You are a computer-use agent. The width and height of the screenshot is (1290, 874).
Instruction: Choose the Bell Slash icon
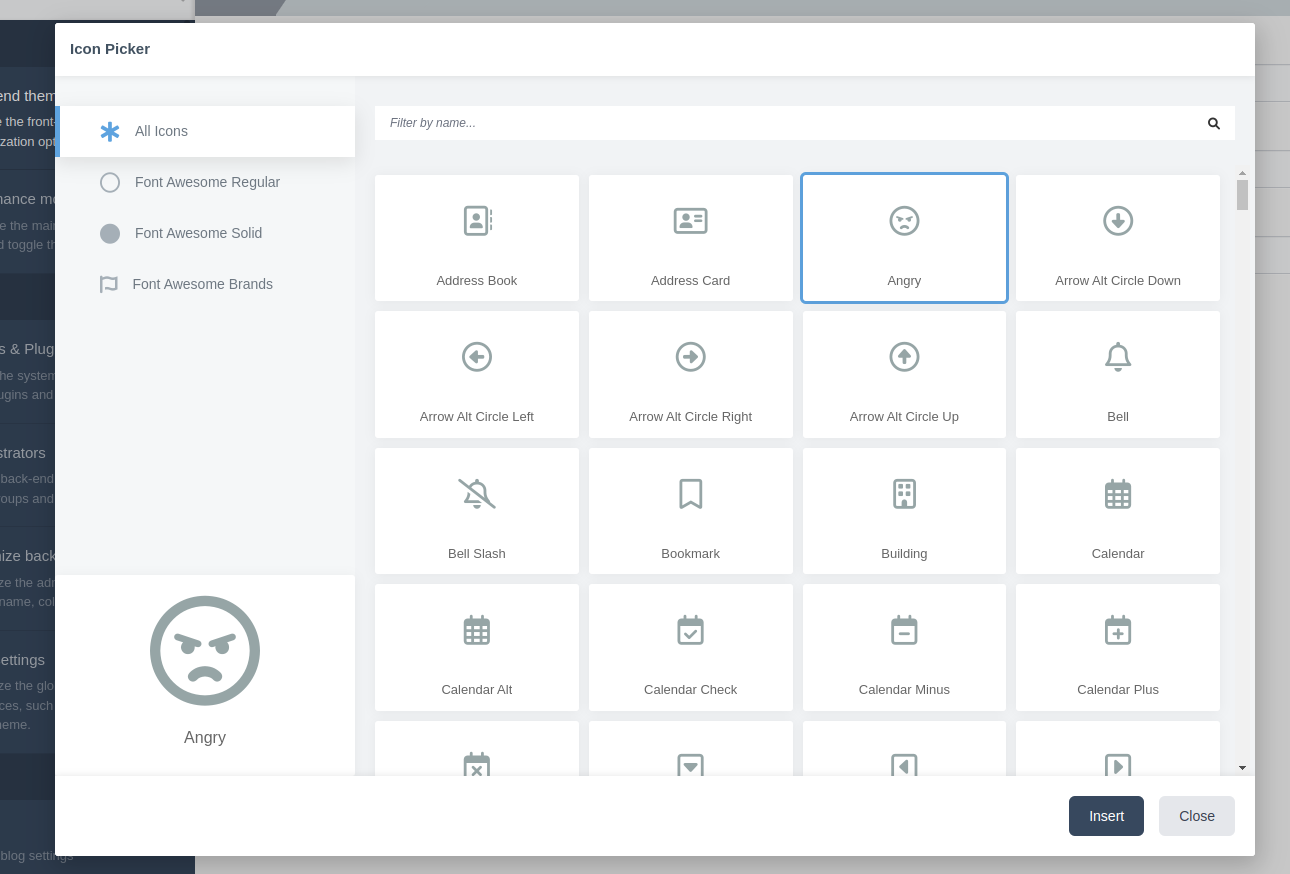[x=477, y=511]
